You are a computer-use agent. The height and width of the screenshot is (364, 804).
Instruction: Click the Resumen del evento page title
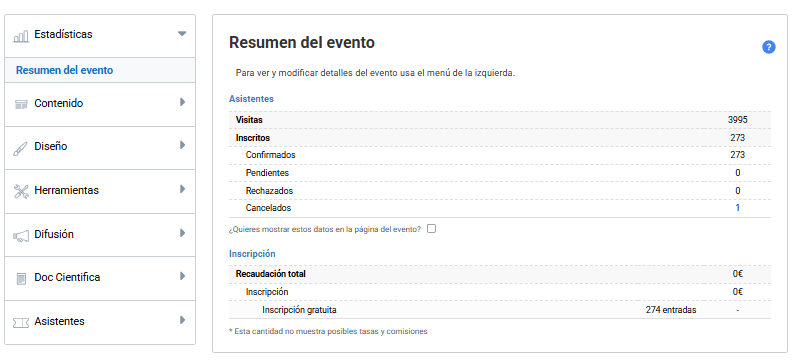[302, 43]
